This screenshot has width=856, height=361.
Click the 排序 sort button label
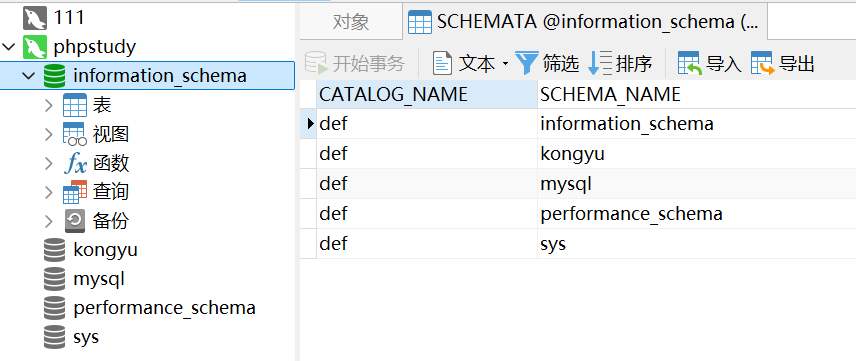(634, 64)
